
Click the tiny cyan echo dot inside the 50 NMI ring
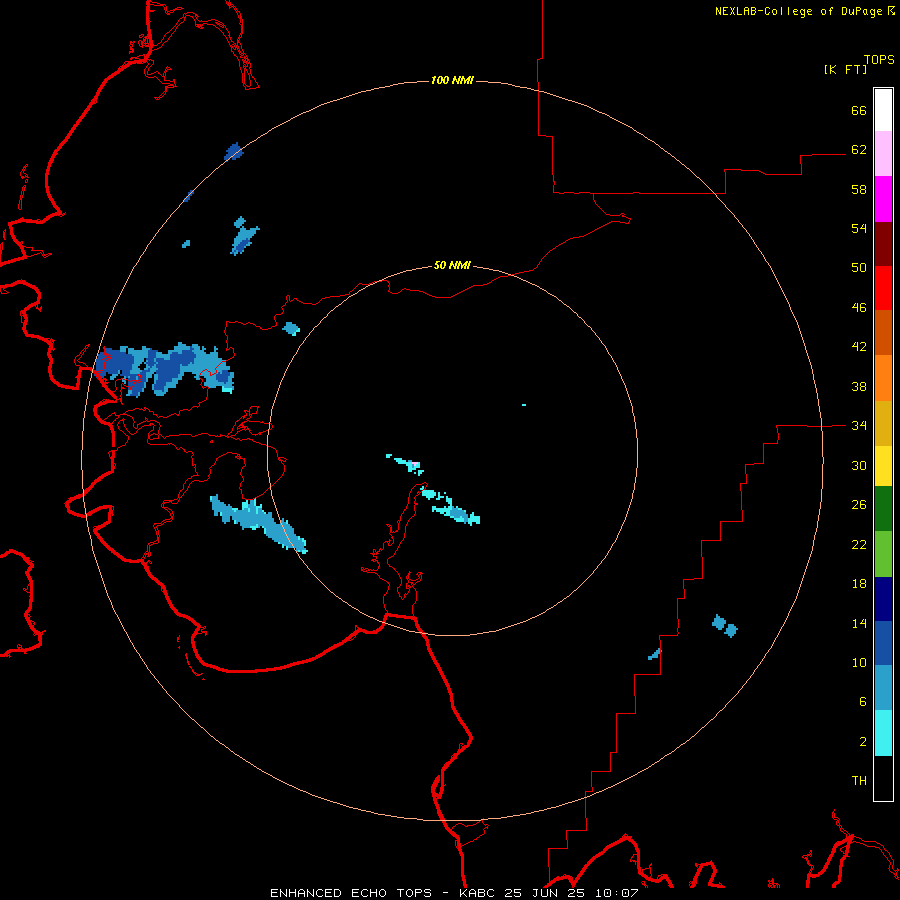[524, 405]
